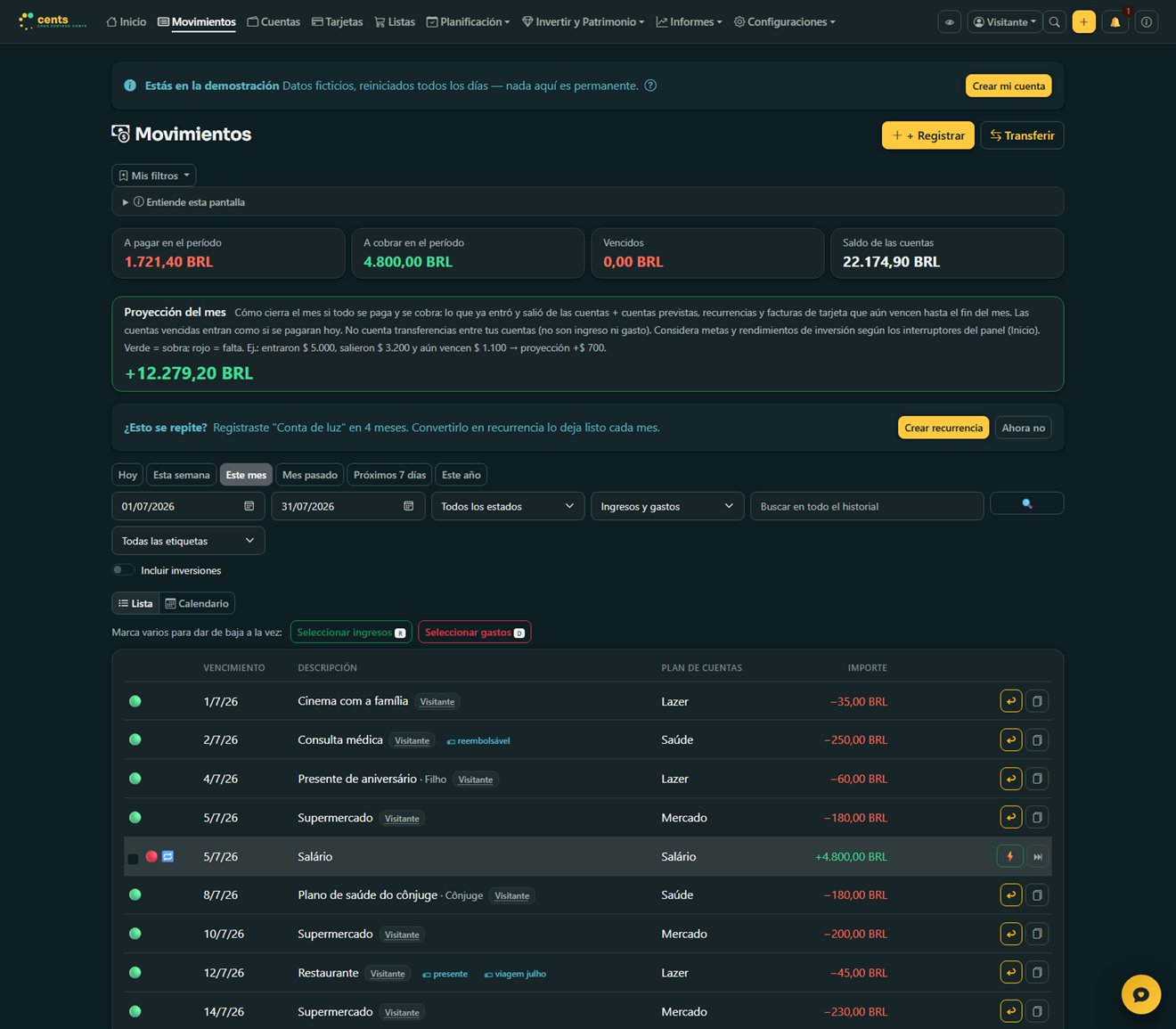The image size is (1176, 1029).
Task: Duplicate the Restaurante entry
Action: (x=1037, y=973)
